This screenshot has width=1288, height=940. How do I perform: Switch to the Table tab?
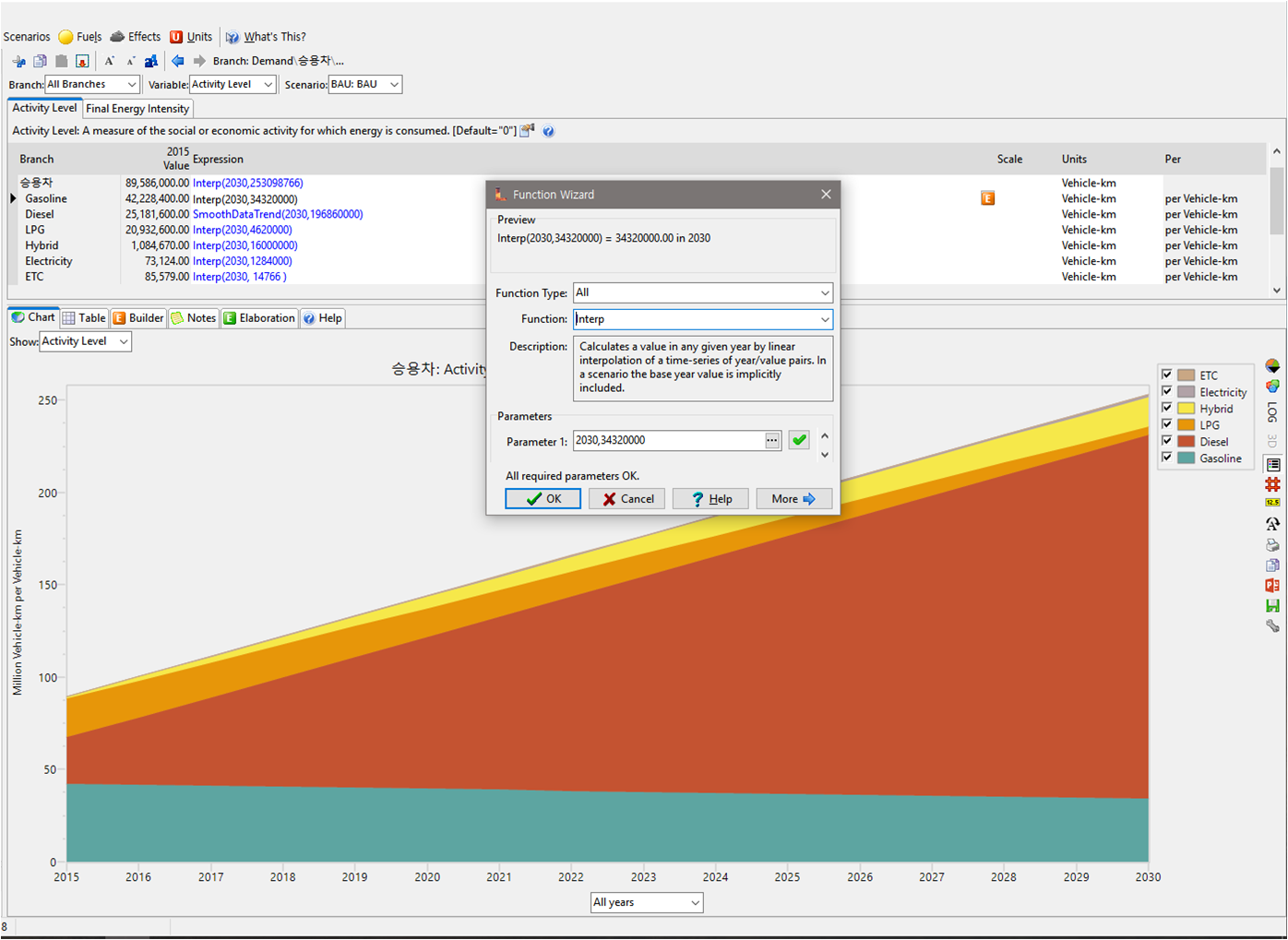point(84,318)
